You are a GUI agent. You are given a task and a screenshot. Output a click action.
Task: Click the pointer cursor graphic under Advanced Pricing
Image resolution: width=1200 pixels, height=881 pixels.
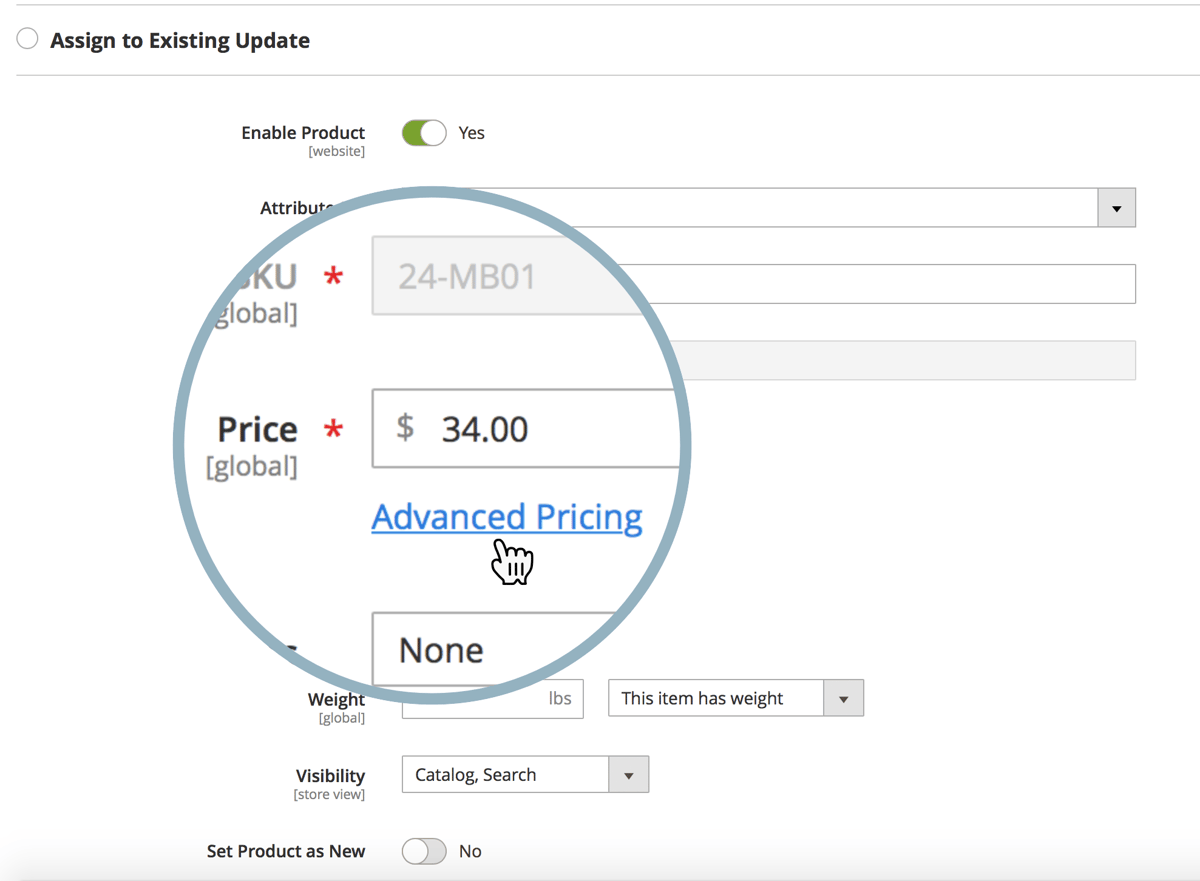512,562
